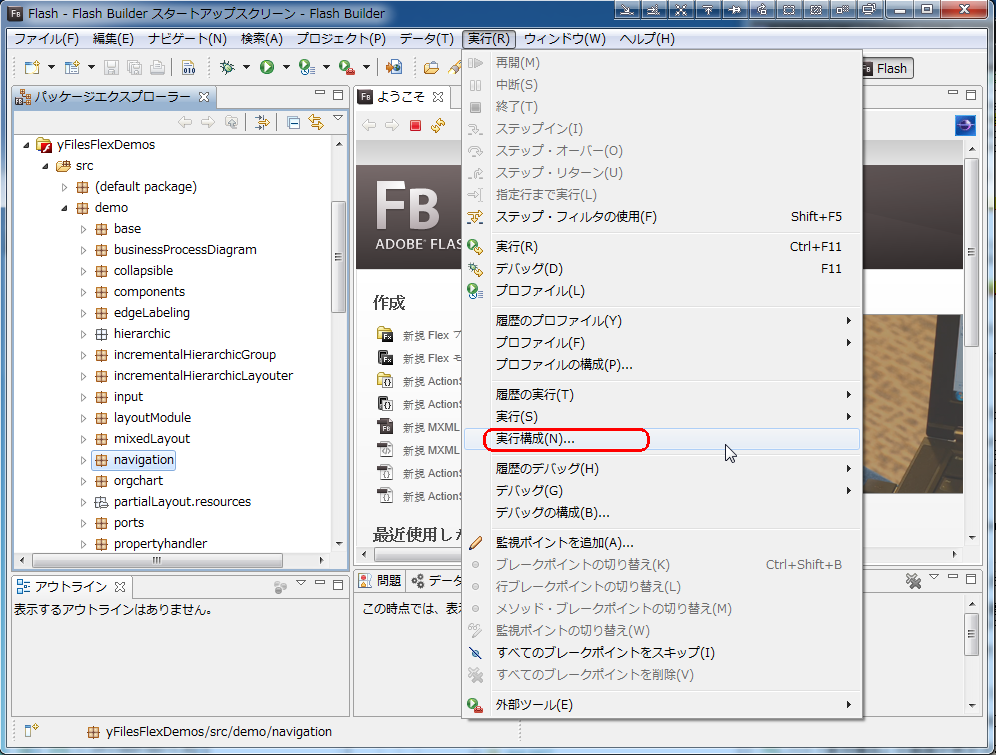Image resolution: width=996 pixels, height=755 pixels.
Task: Click the Profile toolbar icon
Action: point(307,67)
